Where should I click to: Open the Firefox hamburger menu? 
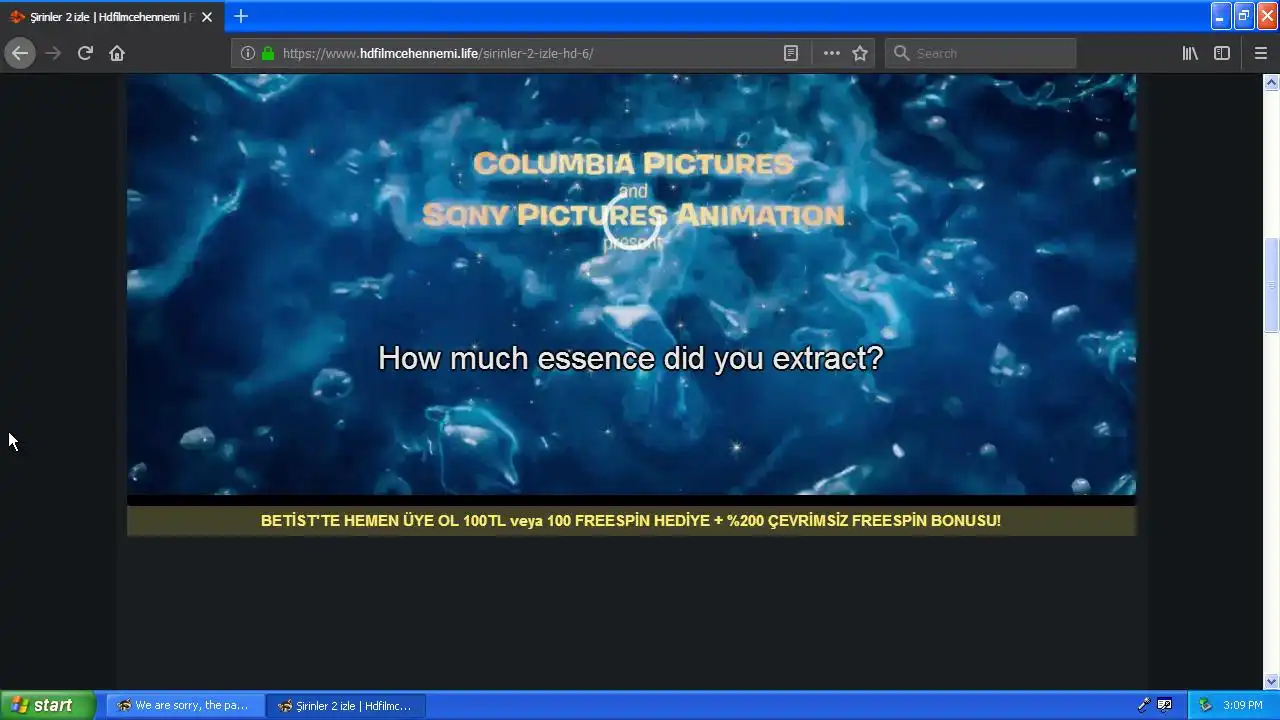click(1261, 53)
